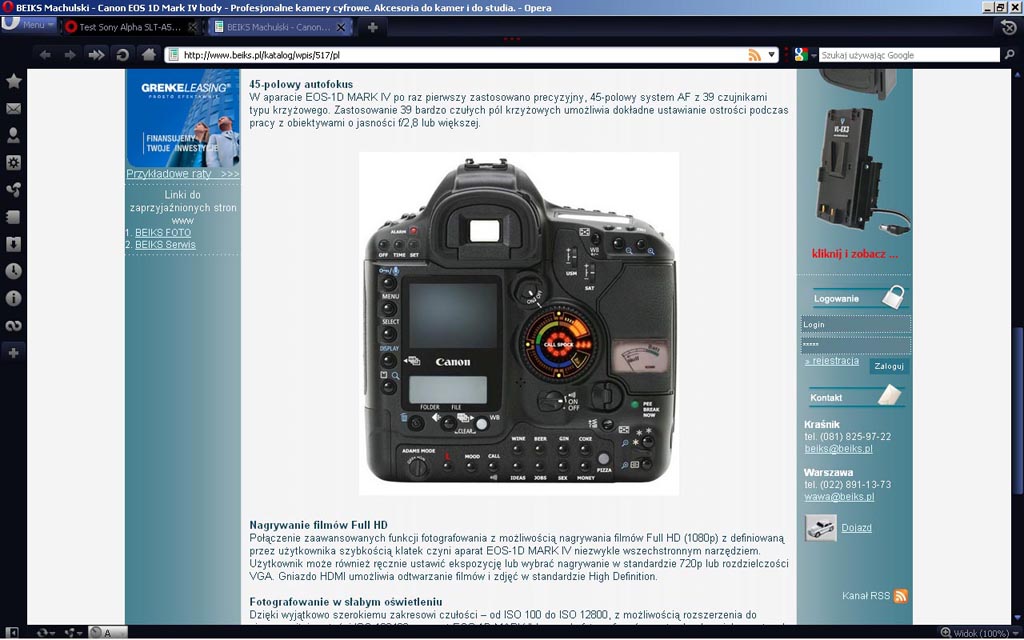Click the Zaloguj button
This screenshot has height=640, width=1024.
889,366
